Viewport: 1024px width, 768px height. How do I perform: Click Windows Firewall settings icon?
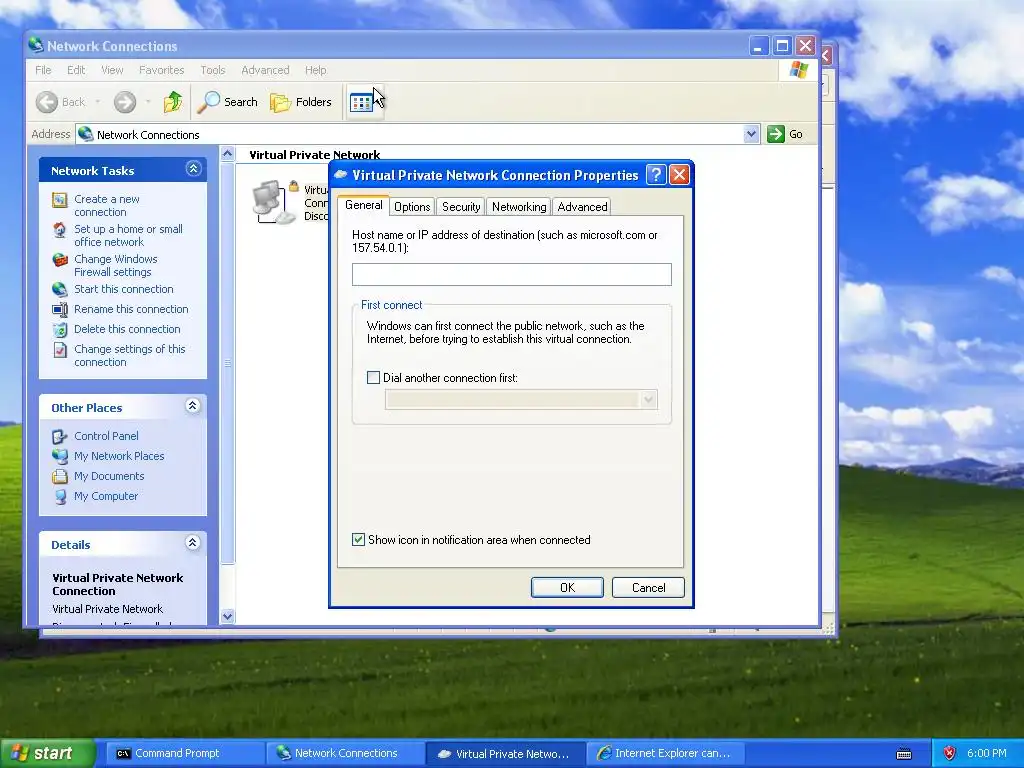click(x=59, y=260)
